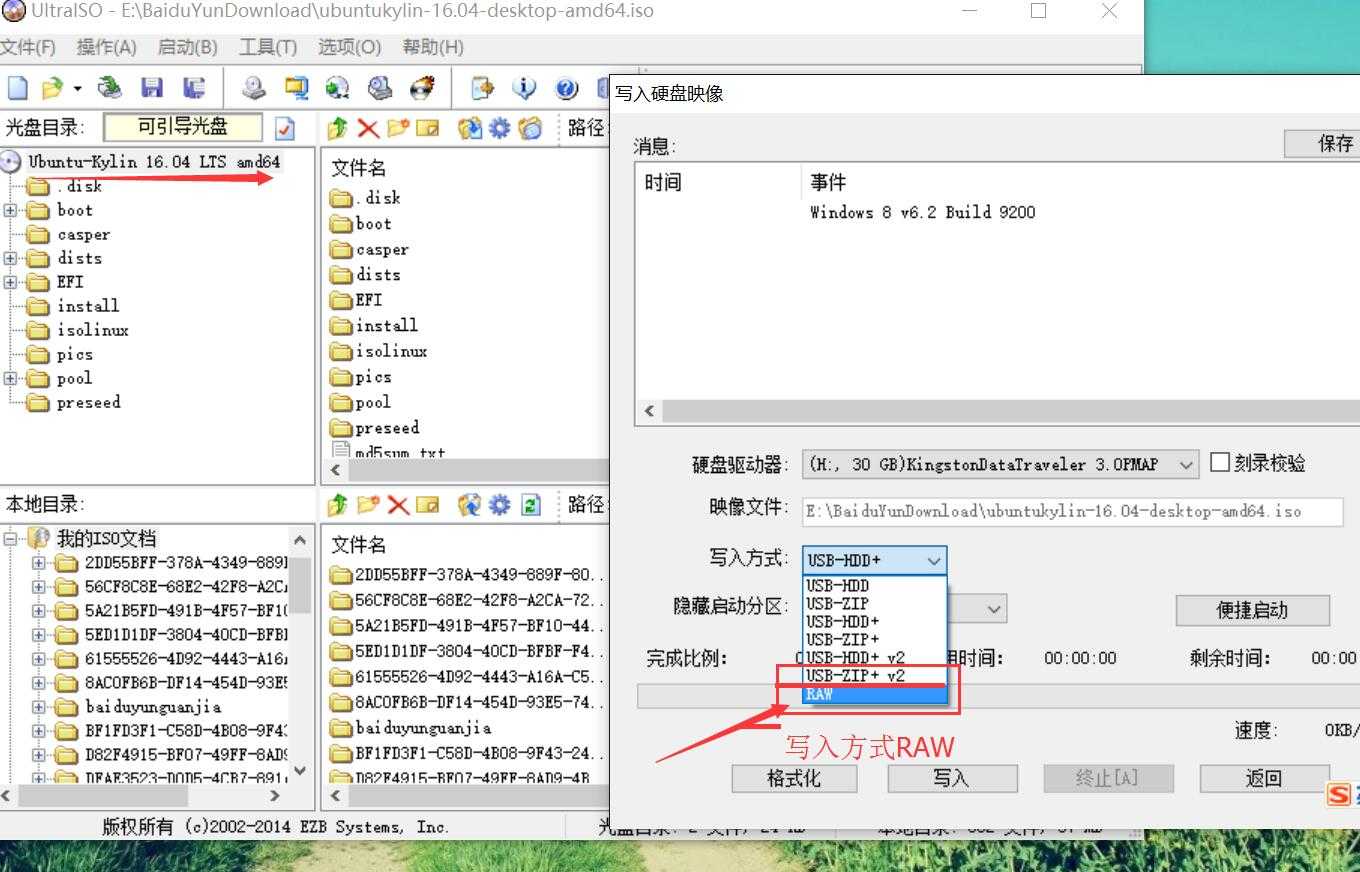Open the 帮助(H) menu
Image resolution: width=1360 pixels, height=872 pixels.
tap(432, 47)
